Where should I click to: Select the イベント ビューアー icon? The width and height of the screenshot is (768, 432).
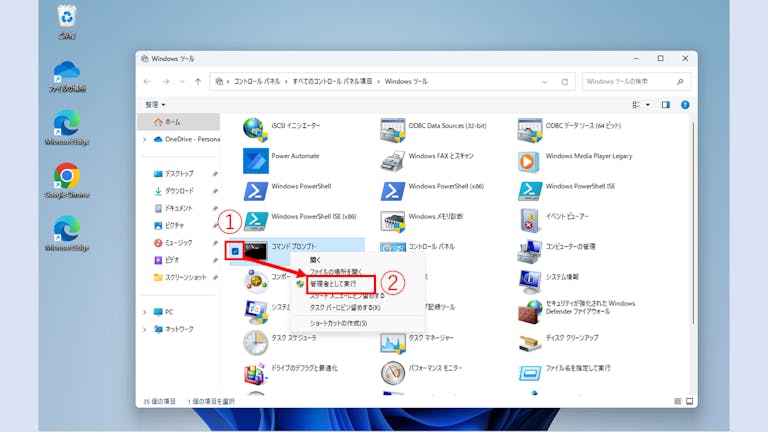point(529,221)
